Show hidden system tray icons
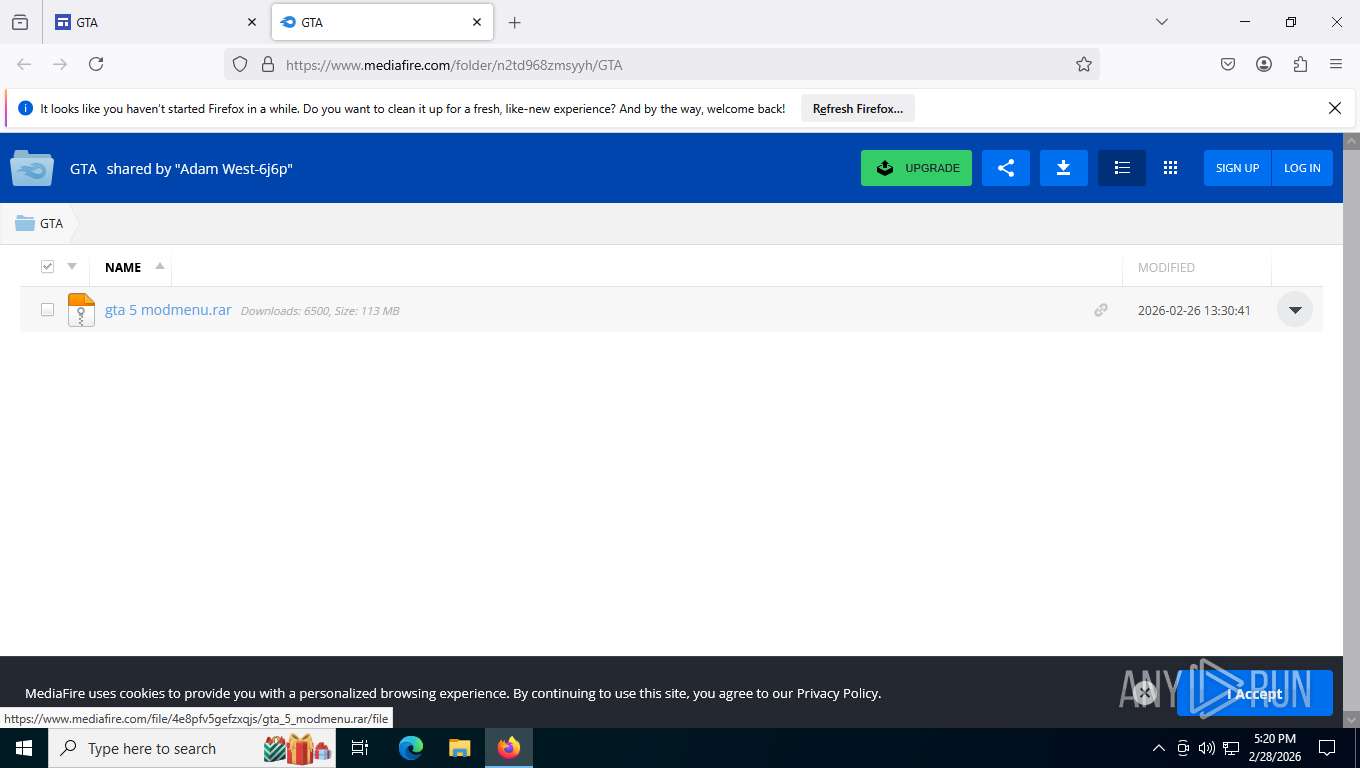 pyautogui.click(x=1159, y=748)
